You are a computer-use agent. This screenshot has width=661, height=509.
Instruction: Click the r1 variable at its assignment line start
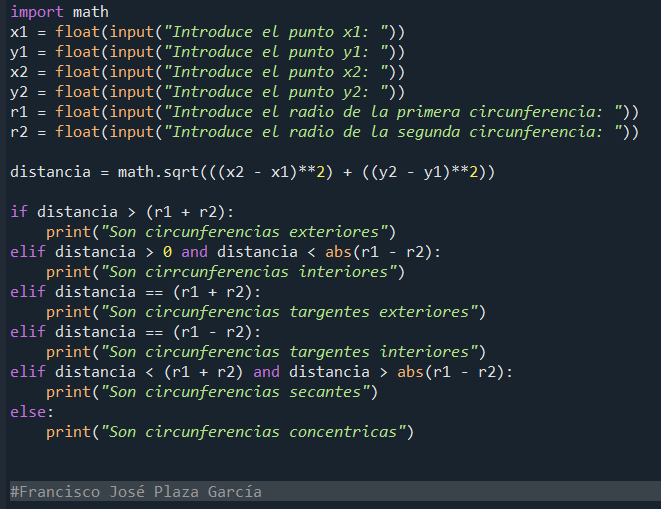point(19,112)
